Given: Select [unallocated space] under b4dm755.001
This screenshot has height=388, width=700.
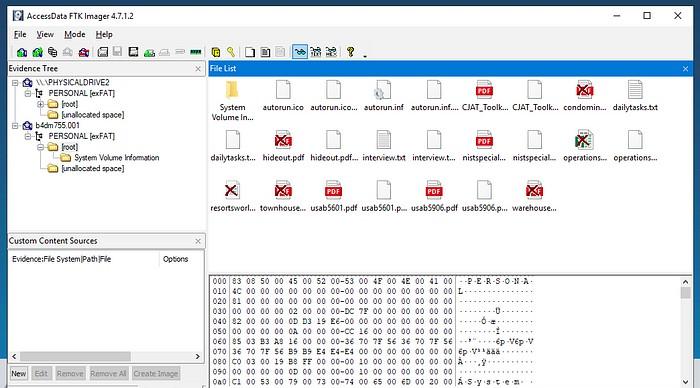Looking at the screenshot, I should click(x=92, y=168).
